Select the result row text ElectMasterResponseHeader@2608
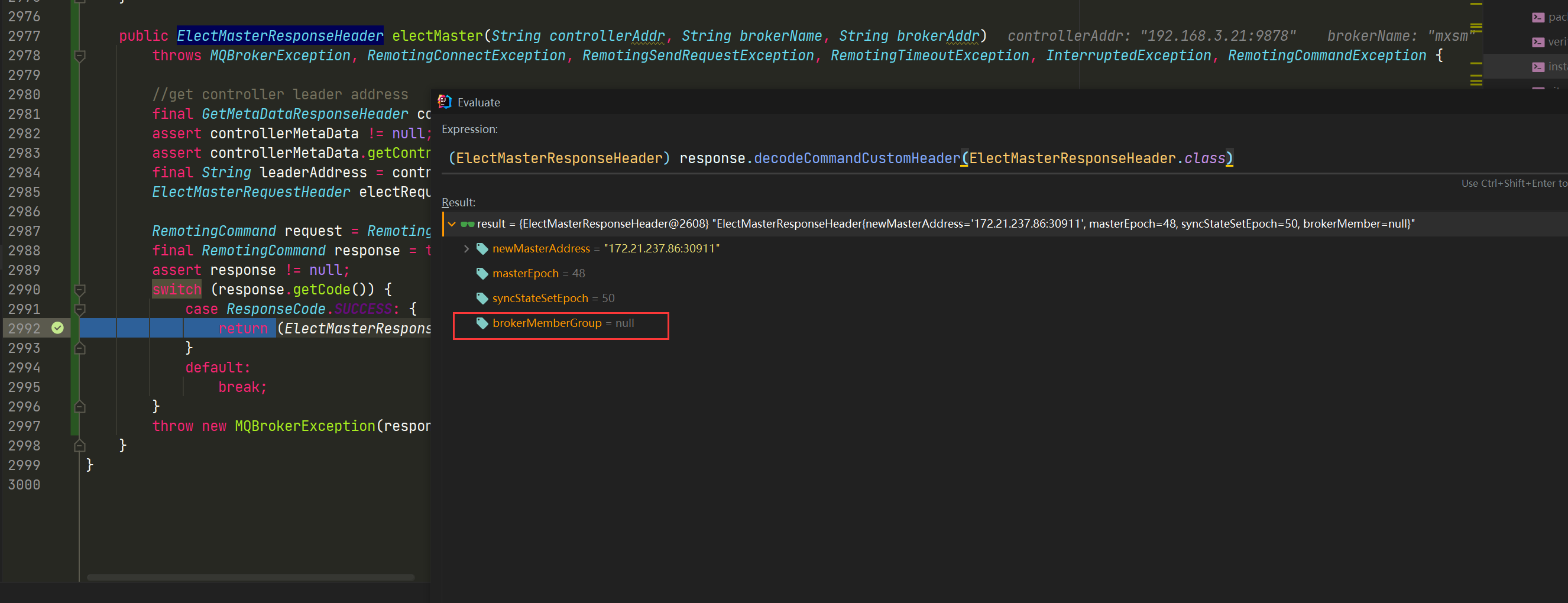Image resolution: width=1568 pixels, height=603 pixels. pos(614,224)
